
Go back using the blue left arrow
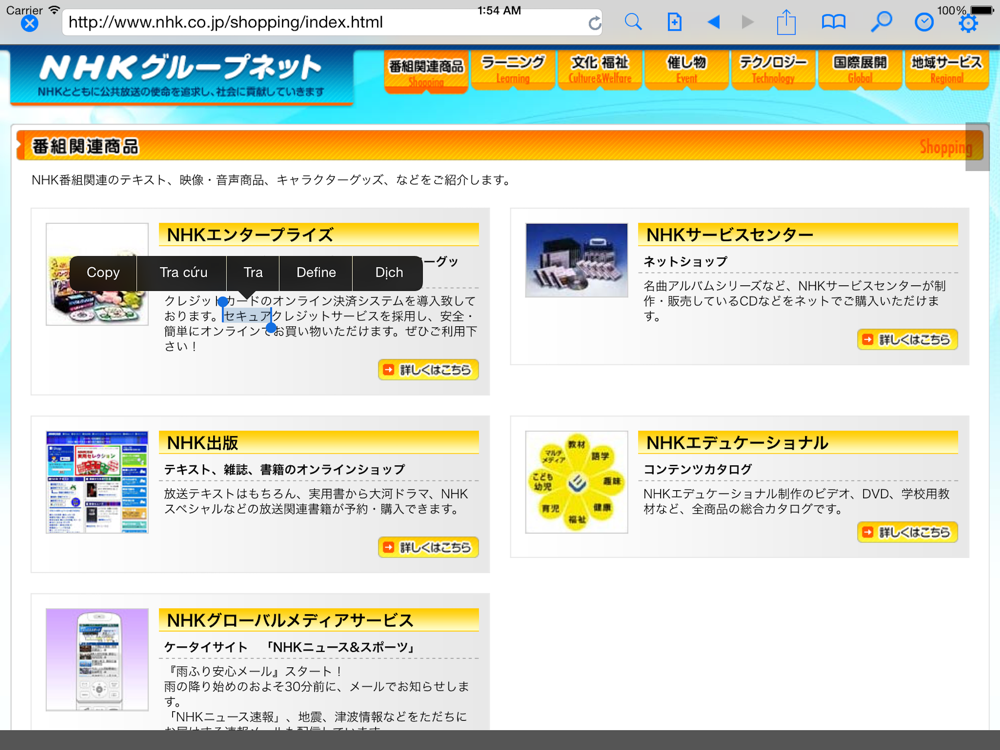pyautogui.click(x=713, y=22)
